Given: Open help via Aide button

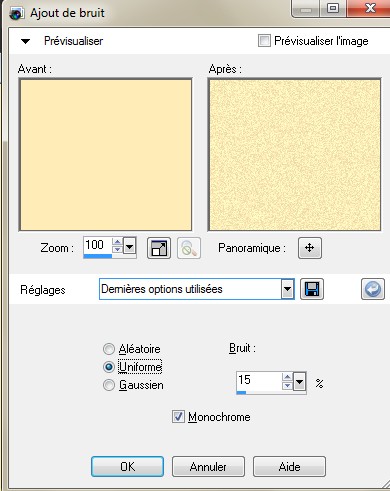Looking at the screenshot, I should click(x=289, y=466).
